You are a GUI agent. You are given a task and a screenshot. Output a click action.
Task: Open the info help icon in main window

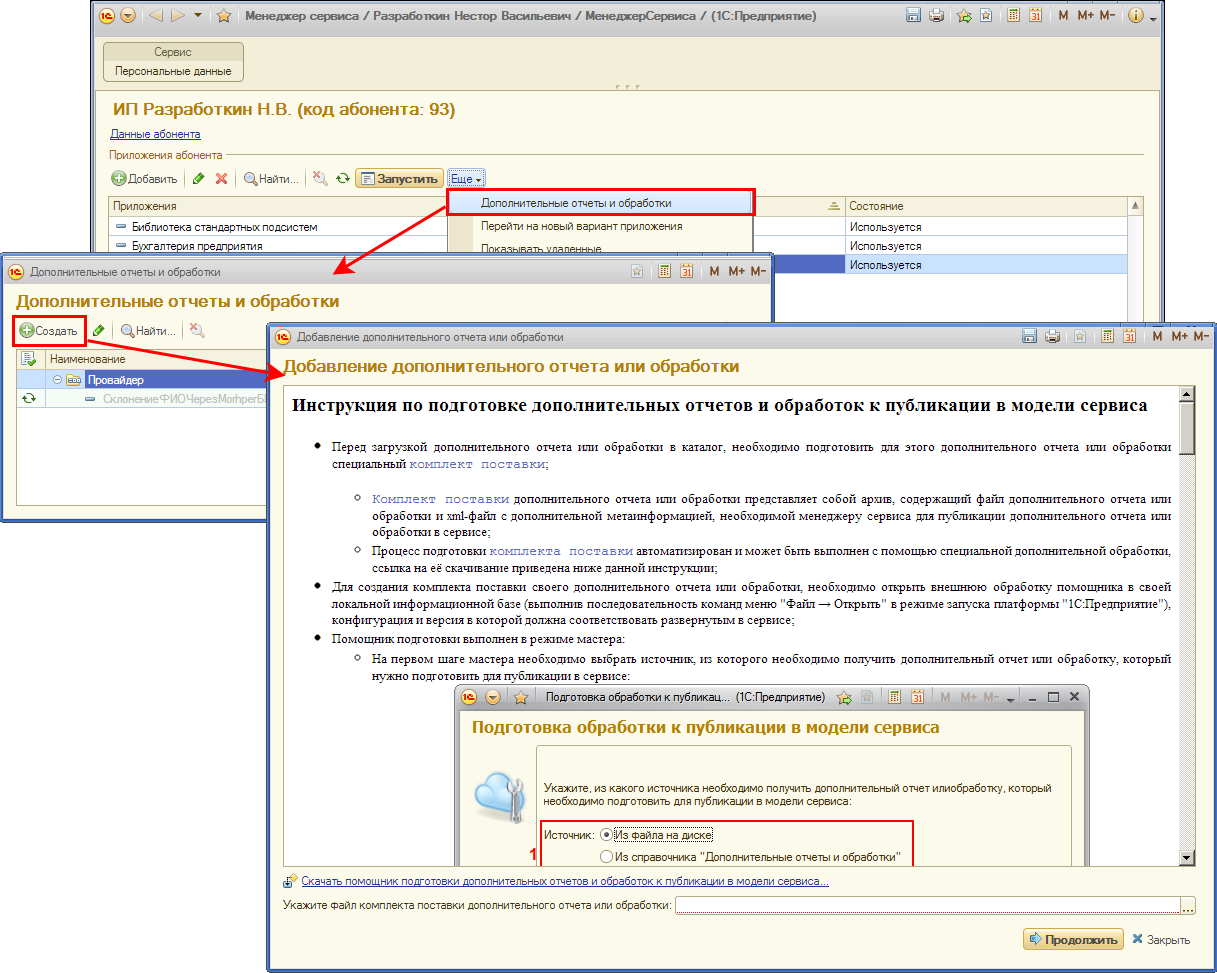[x=1136, y=16]
